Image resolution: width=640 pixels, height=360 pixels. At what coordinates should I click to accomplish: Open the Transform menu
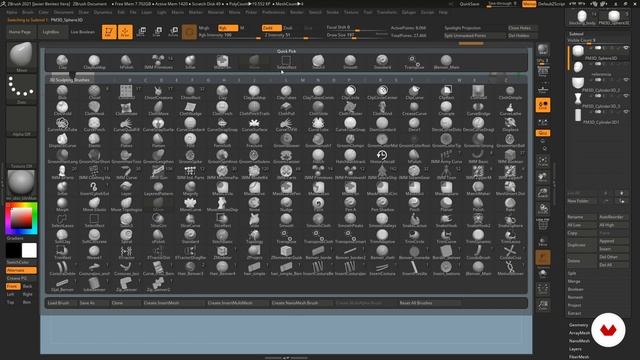tap(387, 12)
